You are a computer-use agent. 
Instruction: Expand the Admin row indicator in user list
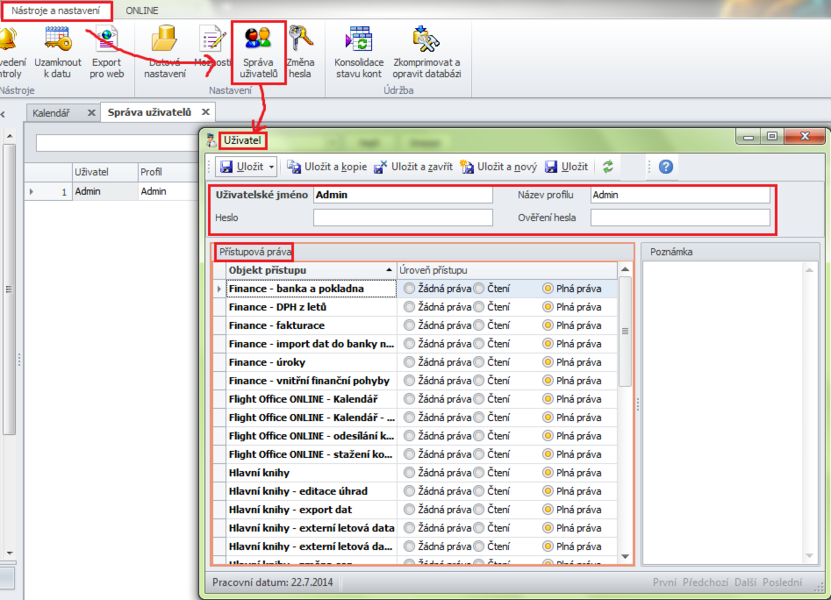(31, 191)
